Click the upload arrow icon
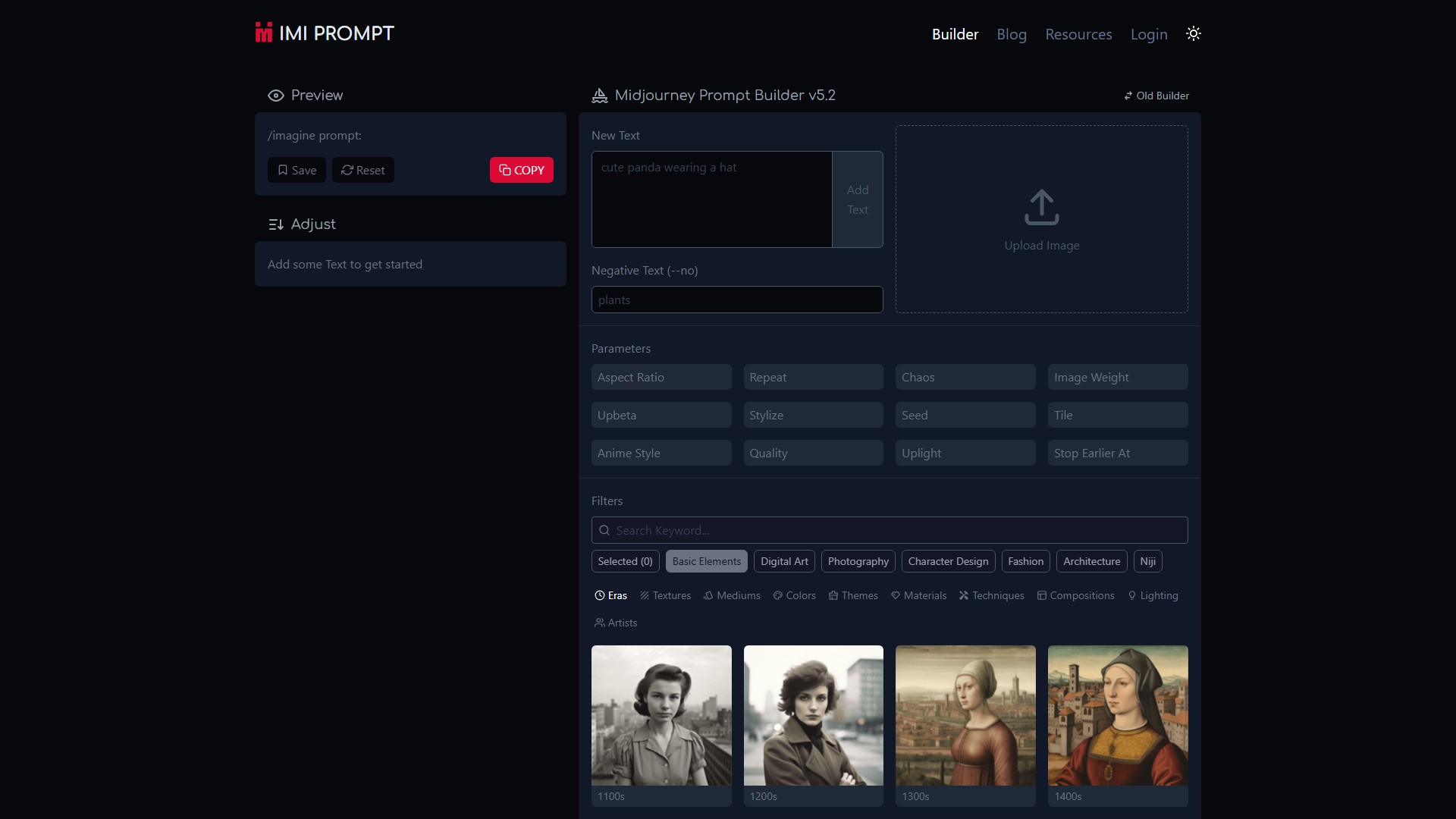The image size is (1456, 819). pyautogui.click(x=1041, y=207)
